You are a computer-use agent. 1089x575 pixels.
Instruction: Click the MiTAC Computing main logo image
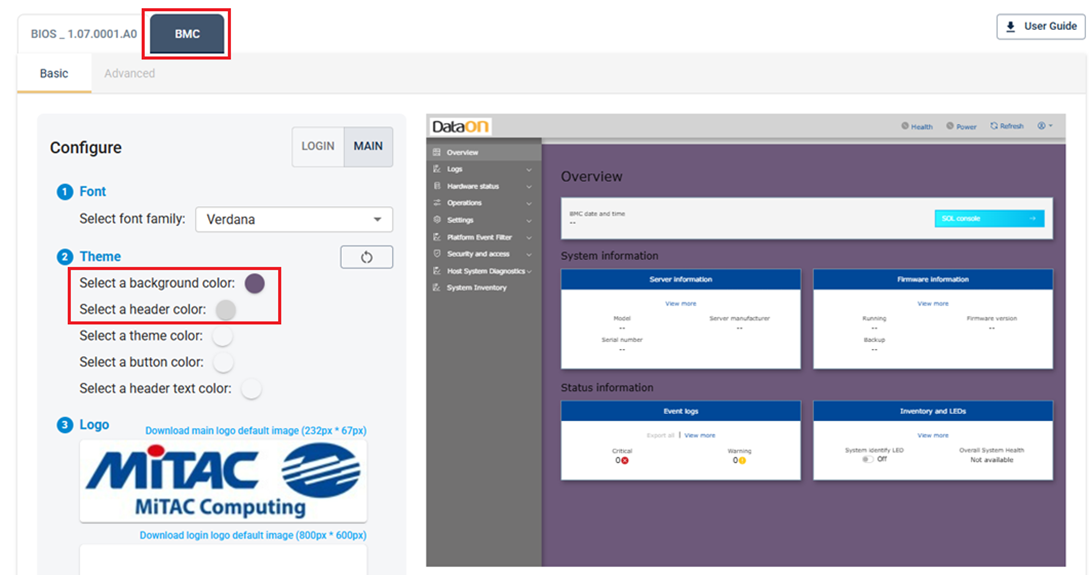tap(223, 481)
